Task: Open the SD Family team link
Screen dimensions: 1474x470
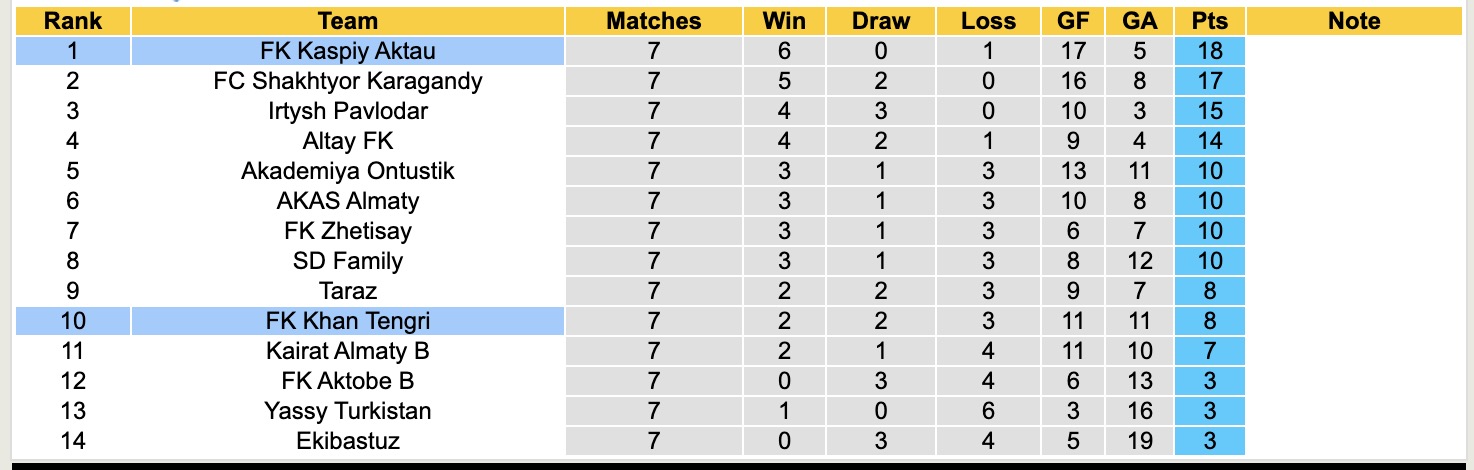Action: 347,261
